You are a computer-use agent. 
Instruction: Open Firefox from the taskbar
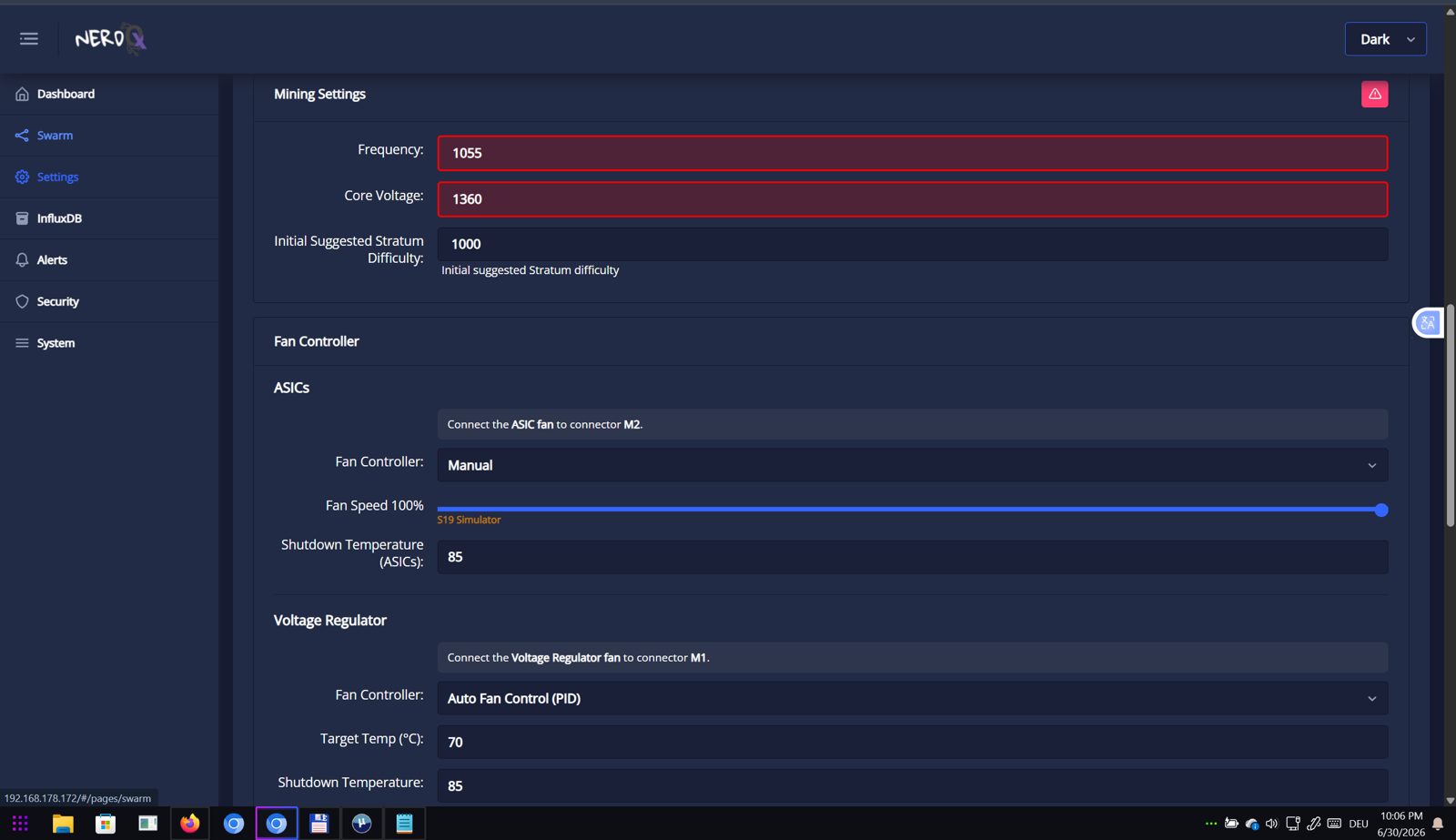(x=190, y=824)
